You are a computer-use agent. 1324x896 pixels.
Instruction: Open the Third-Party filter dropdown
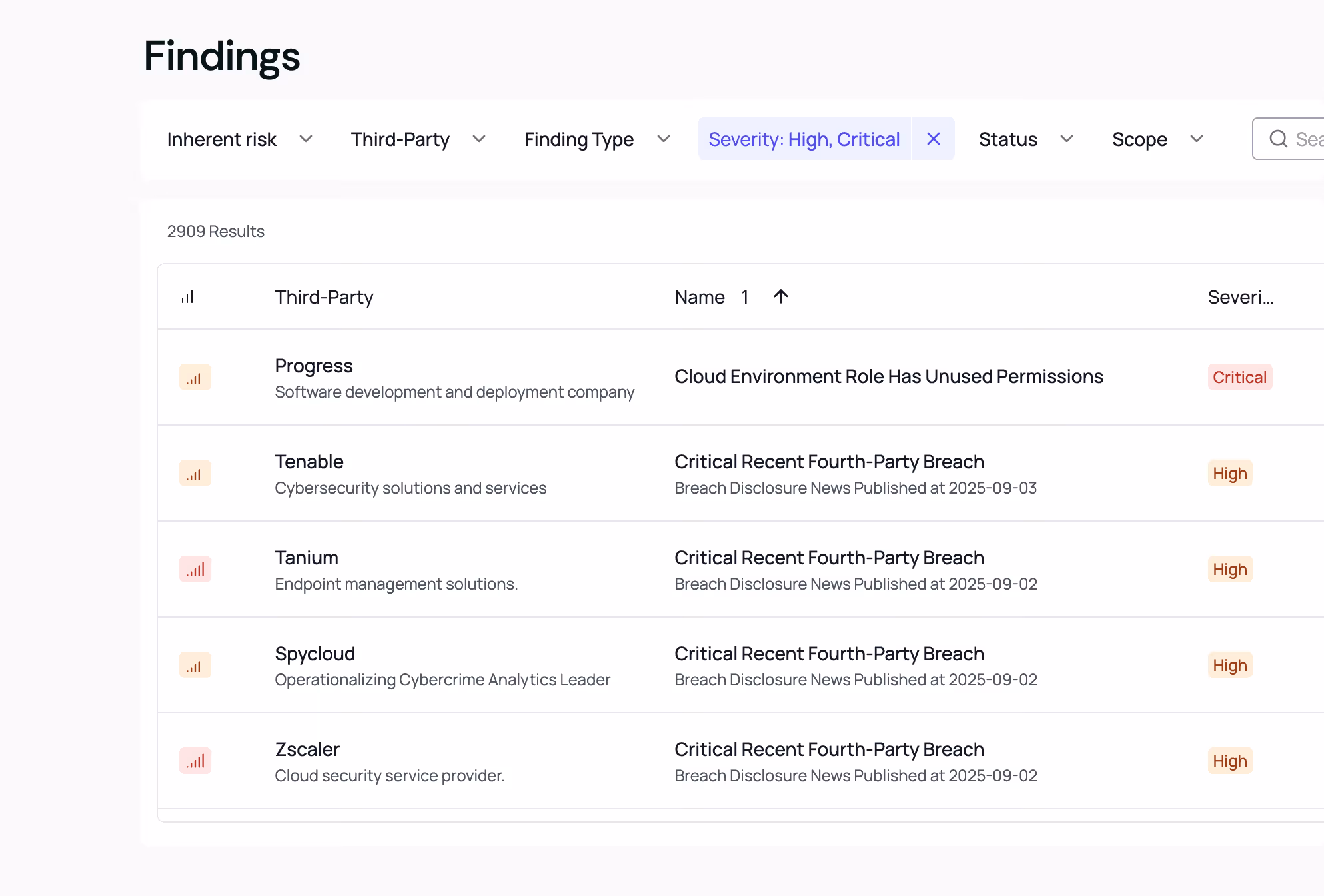click(418, 139)
